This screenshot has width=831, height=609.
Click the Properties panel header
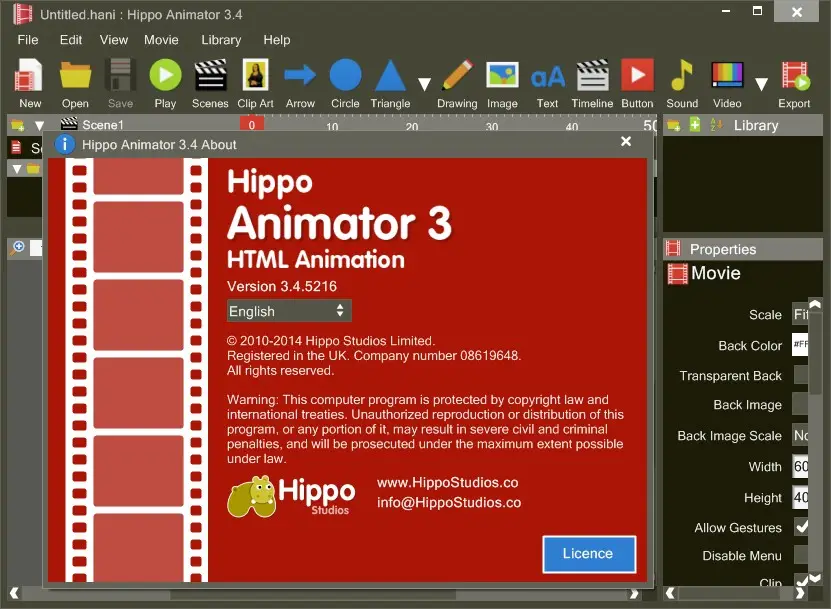[x=742, y=249]
